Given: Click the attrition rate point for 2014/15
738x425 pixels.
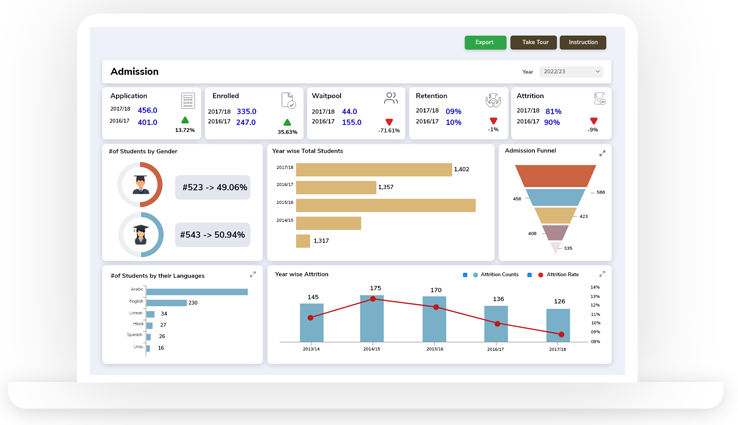Looking at the screenshot, I should tap(373, 299).
